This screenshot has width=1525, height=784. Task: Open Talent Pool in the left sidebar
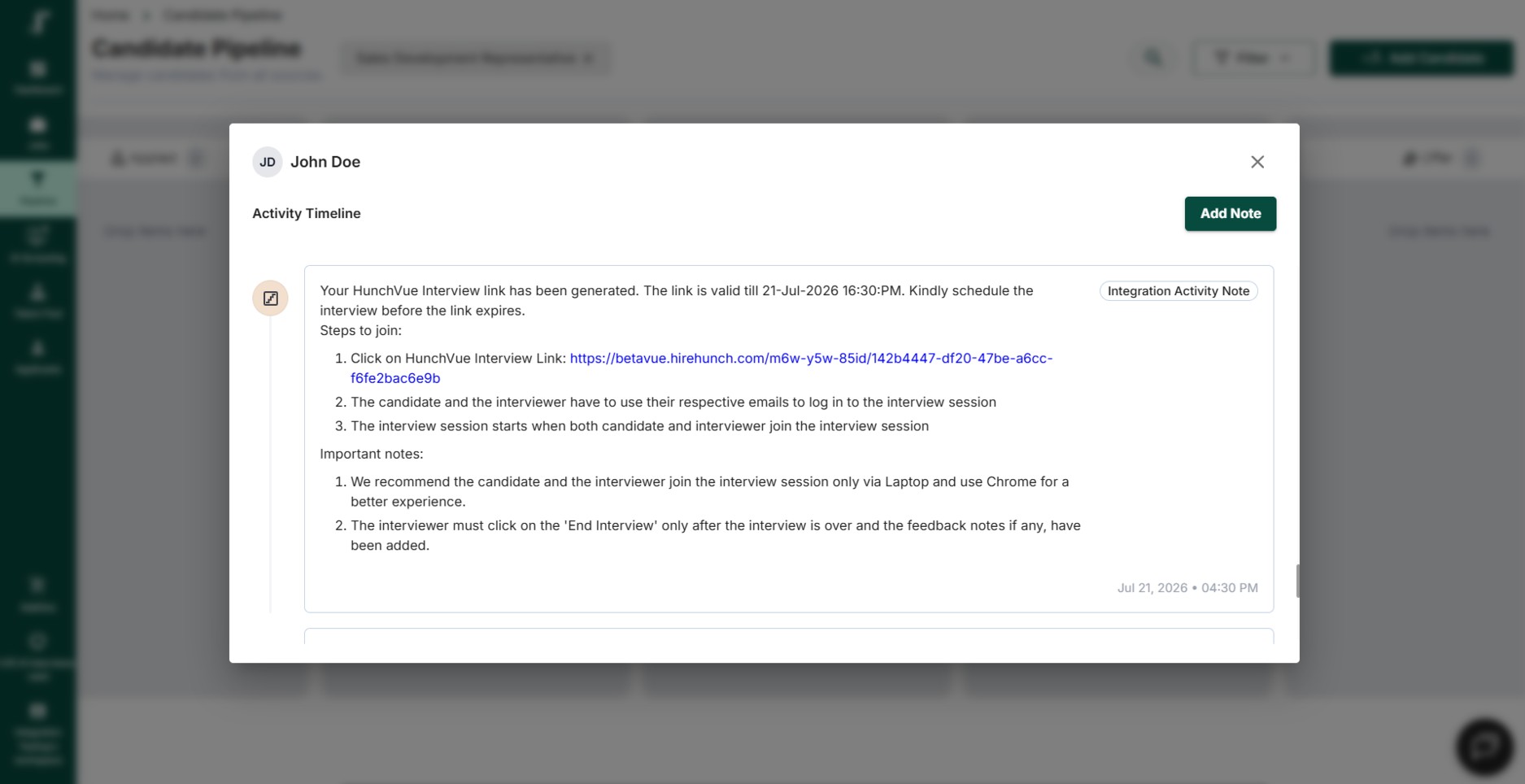tap(38, 301)
